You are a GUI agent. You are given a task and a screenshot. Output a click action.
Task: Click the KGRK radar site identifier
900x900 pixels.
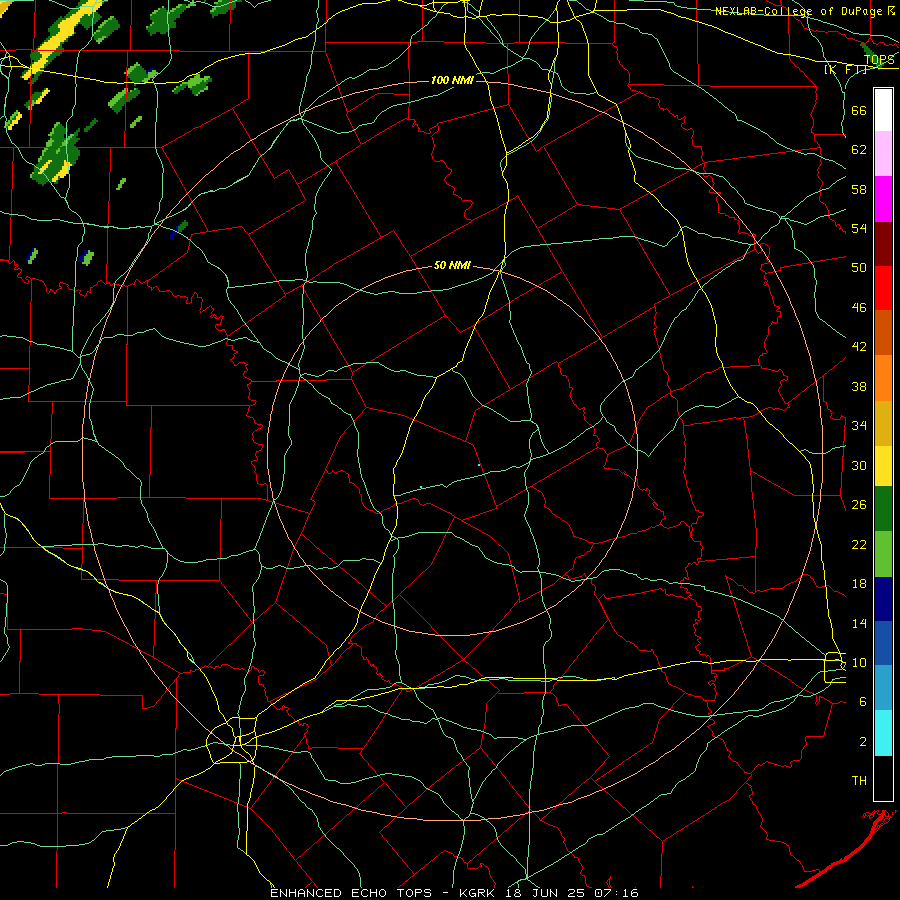click(479, 893)
